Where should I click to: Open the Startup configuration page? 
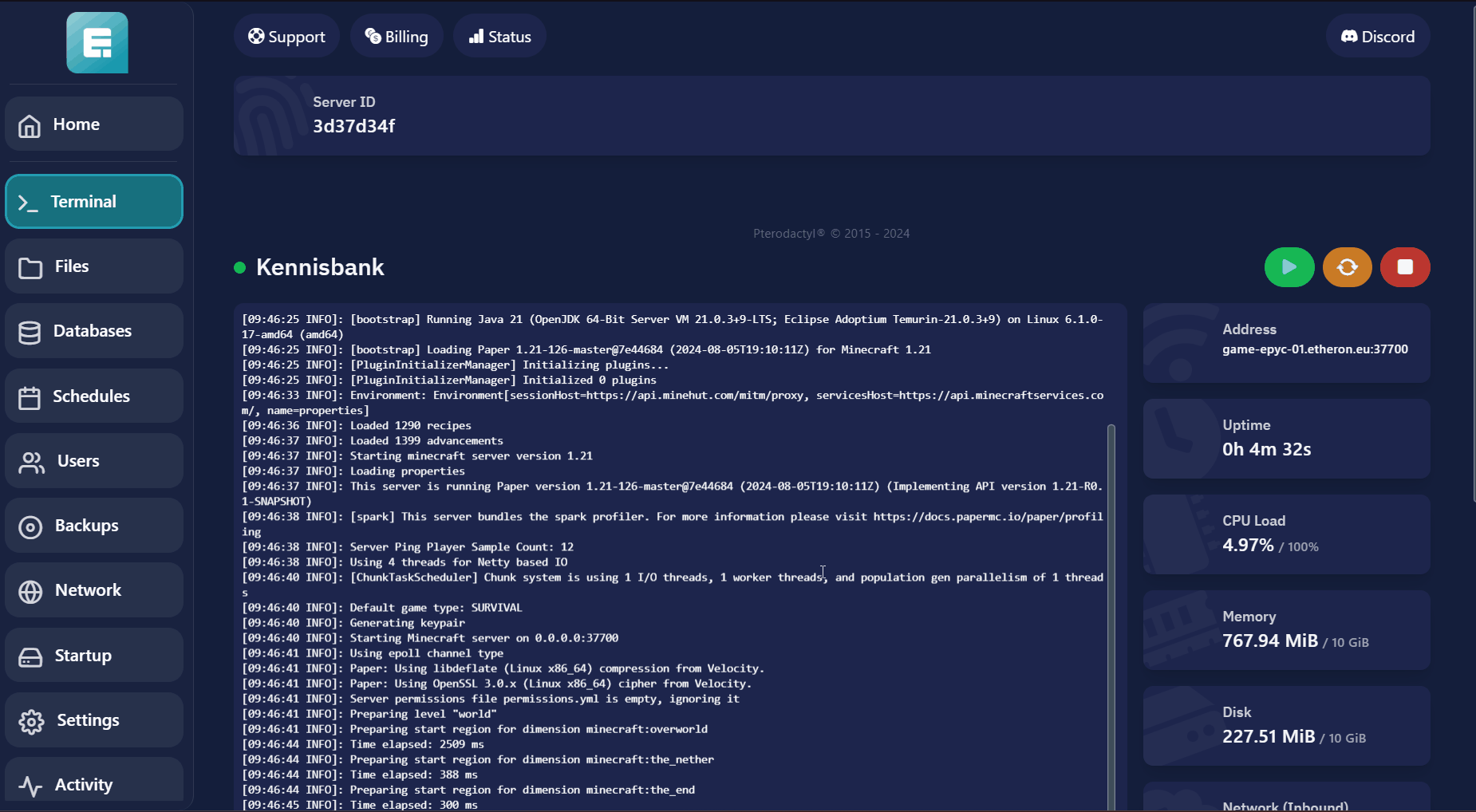[94, 656]
